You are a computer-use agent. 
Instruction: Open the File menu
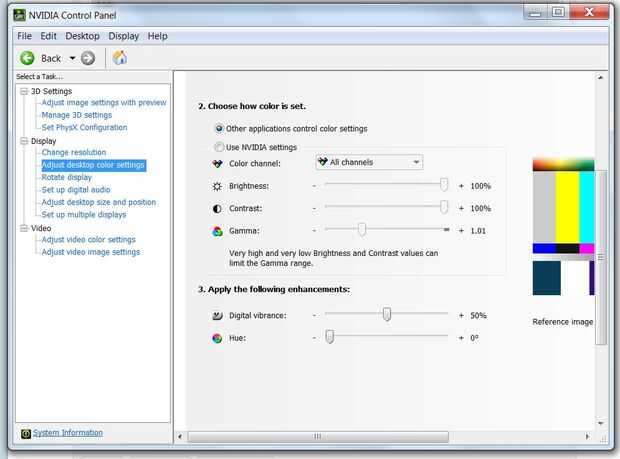pyautogui.click(x=25, y=36)
